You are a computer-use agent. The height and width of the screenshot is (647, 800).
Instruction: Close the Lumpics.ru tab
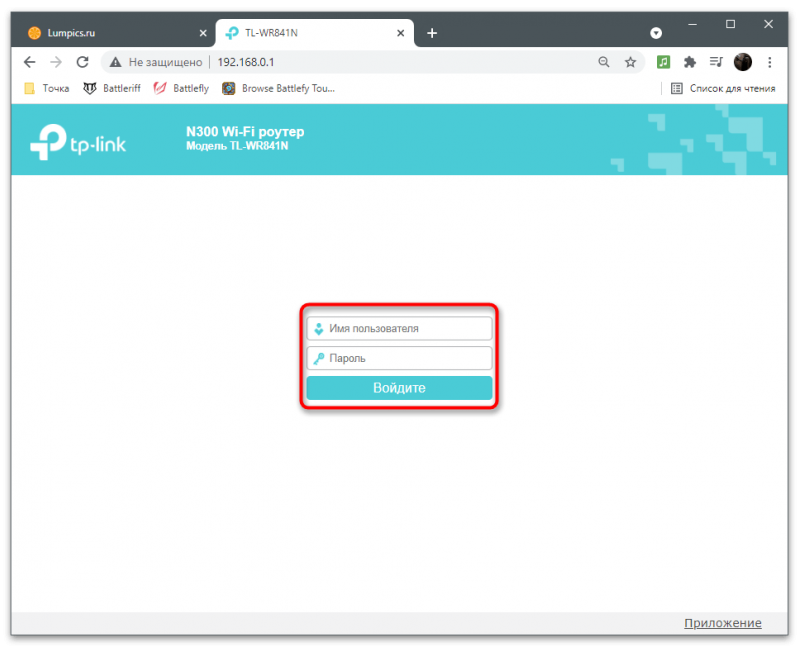click(x=203, y=33)
